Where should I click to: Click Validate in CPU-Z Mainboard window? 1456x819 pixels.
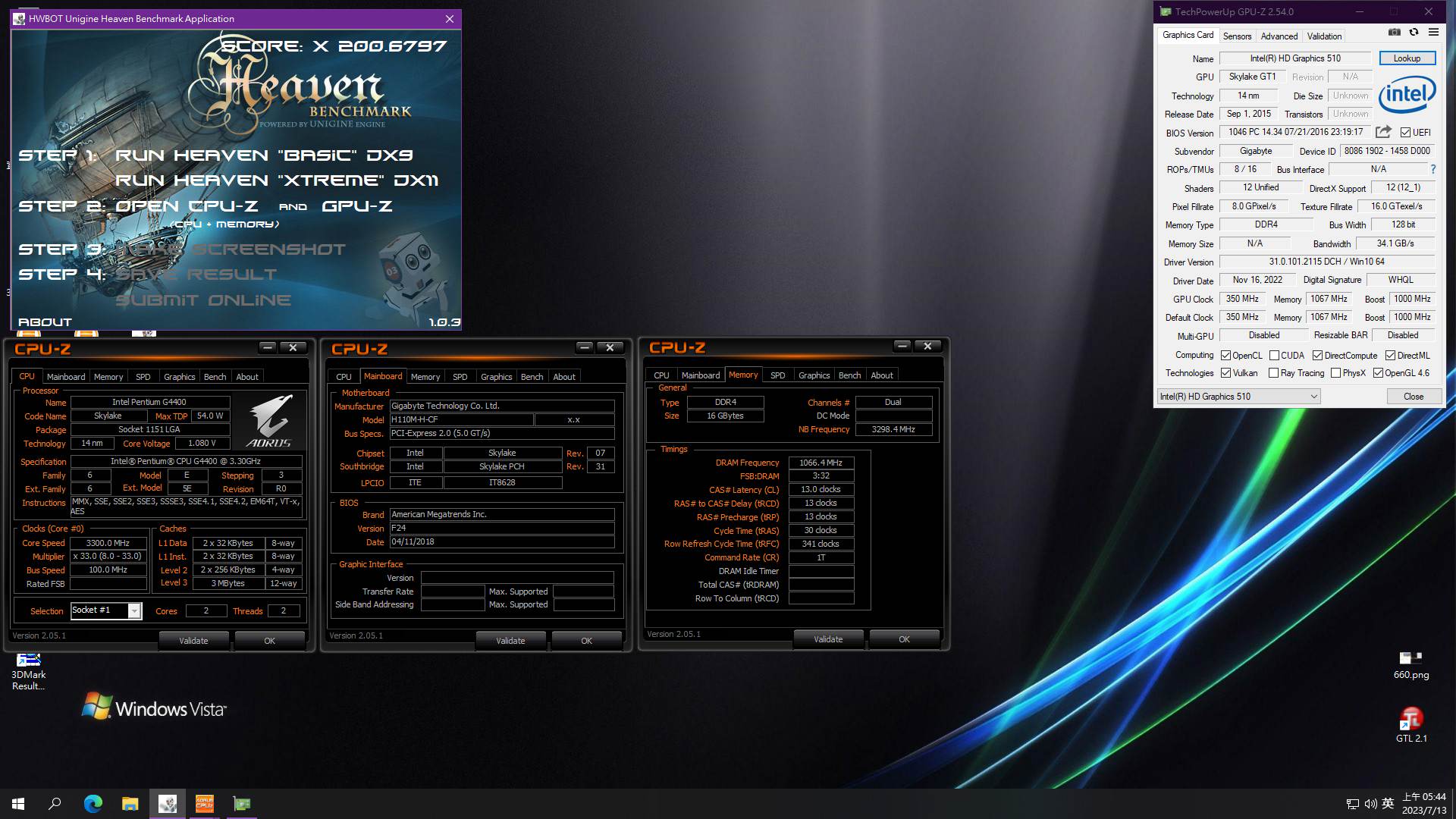click(x=510, y=641)
